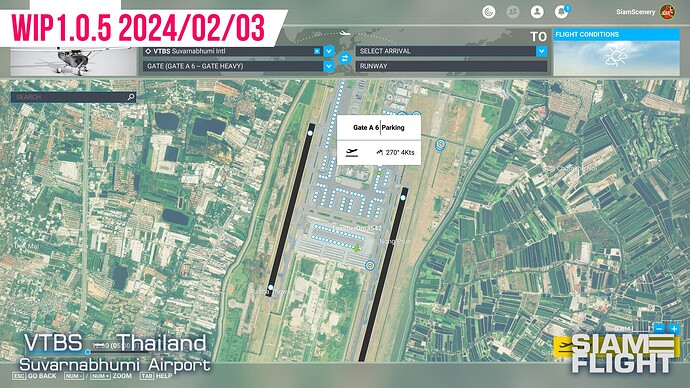This screenshot has width=690, height=388.
Task: Select the helipad marker south of apron
Action: click(370, 265)
